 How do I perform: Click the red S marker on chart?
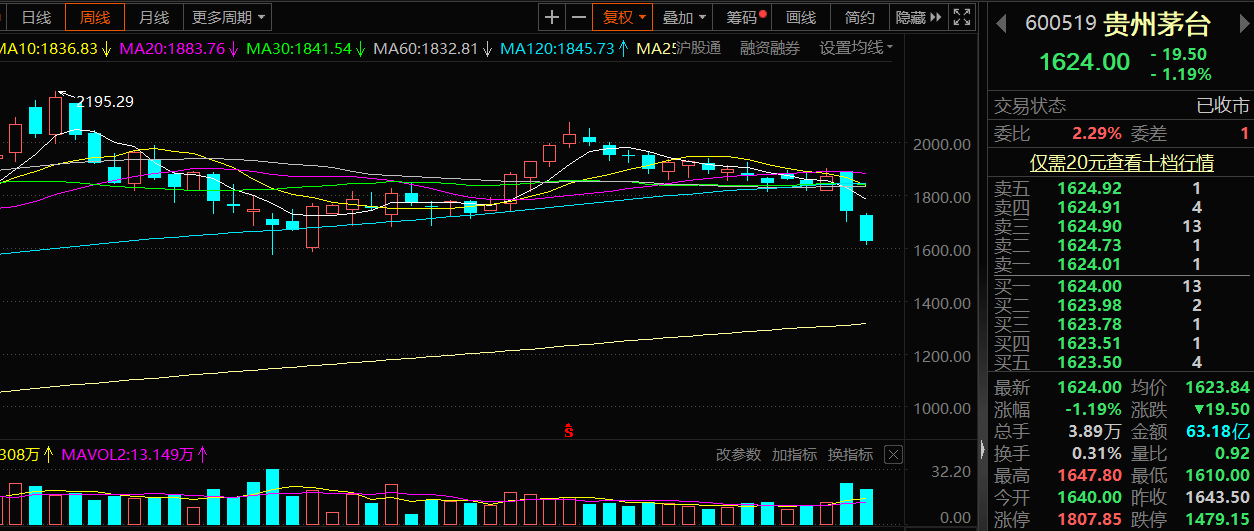[569, 432]
